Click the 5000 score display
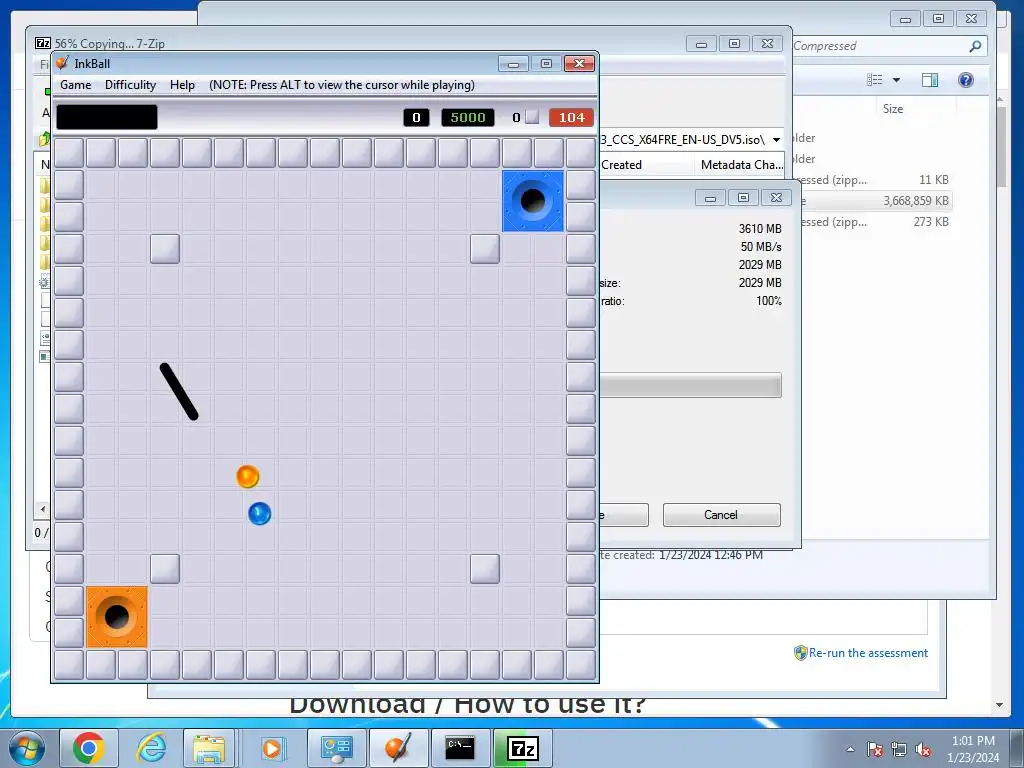This screenshot has height=768, width=1024. [x=468, y=118]
